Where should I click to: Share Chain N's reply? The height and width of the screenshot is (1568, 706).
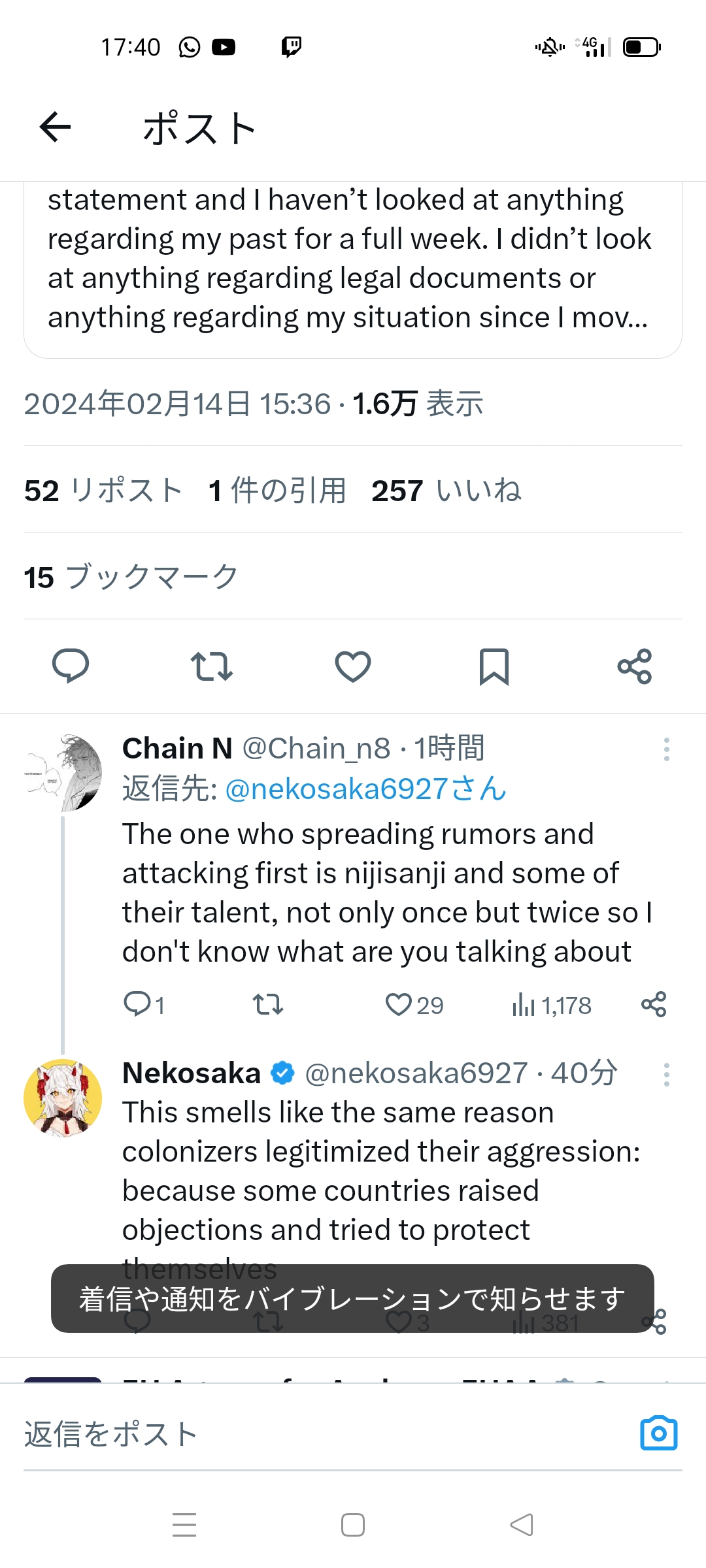pyautogui.click(x=654, y=1004)
